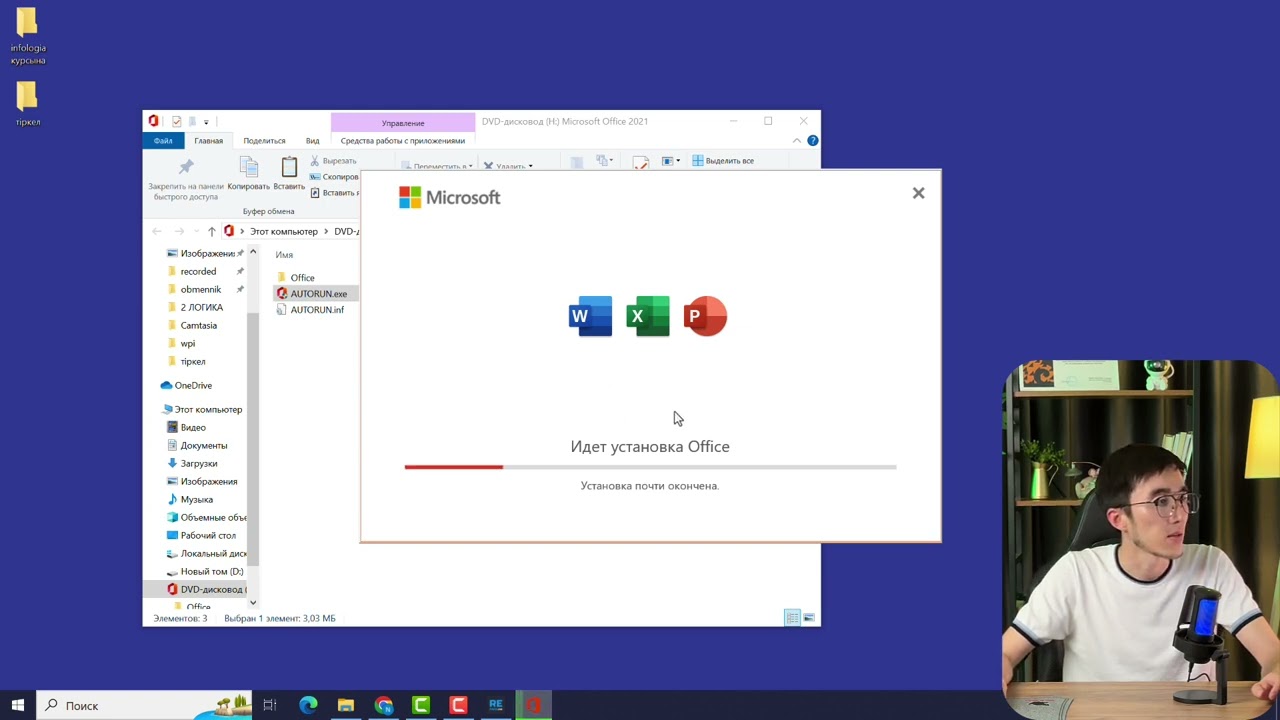Open File Explorer from taskbar
The image size is (1280, 720).
click(x=346, y=706)
